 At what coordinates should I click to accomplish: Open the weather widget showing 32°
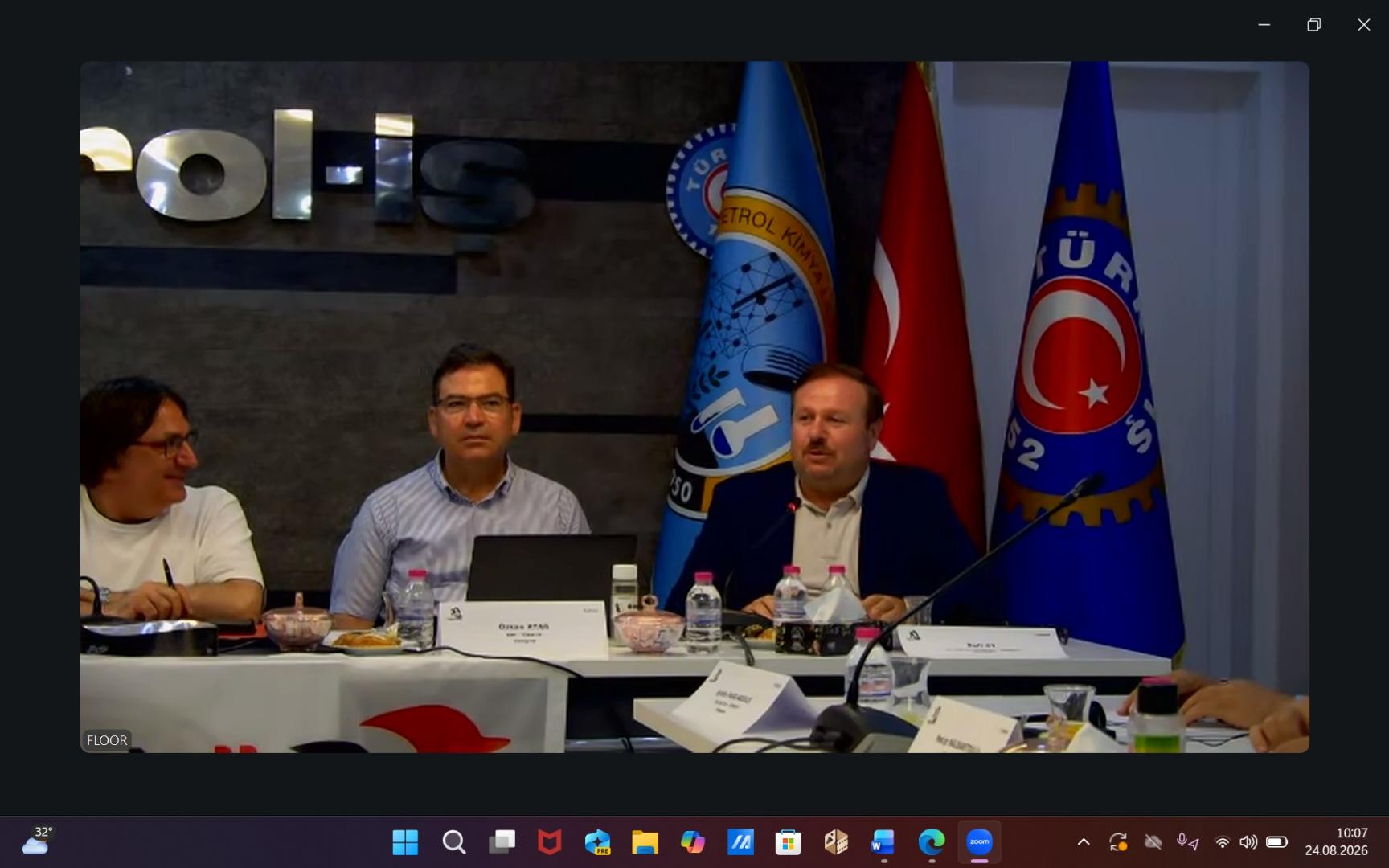37,841
